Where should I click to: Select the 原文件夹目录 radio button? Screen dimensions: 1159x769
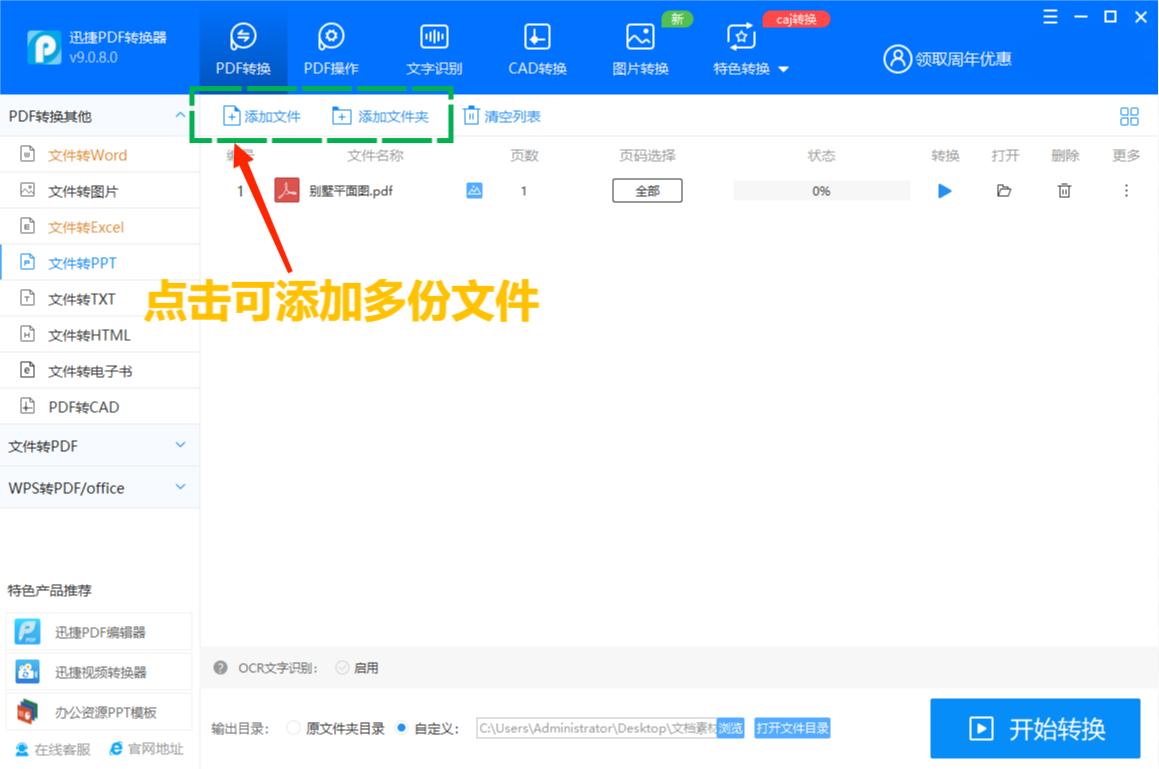[292, 729]
